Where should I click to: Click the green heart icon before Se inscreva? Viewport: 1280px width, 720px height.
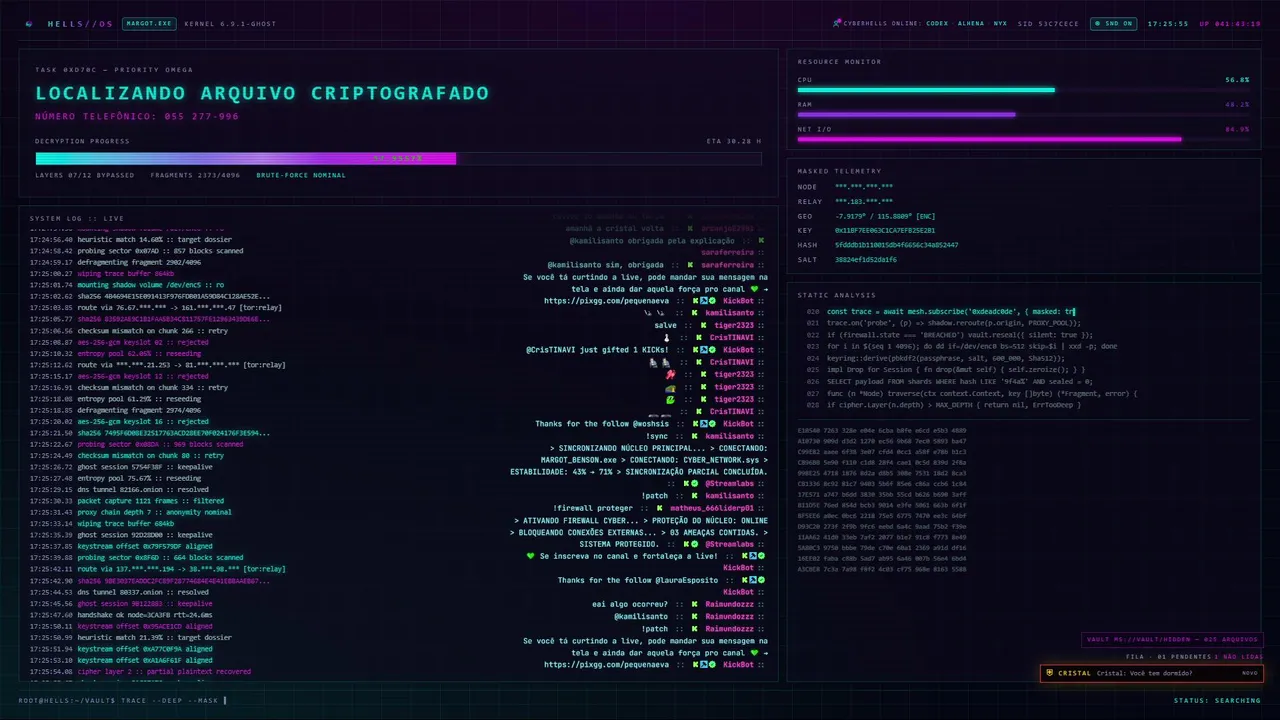click(531, 556)
